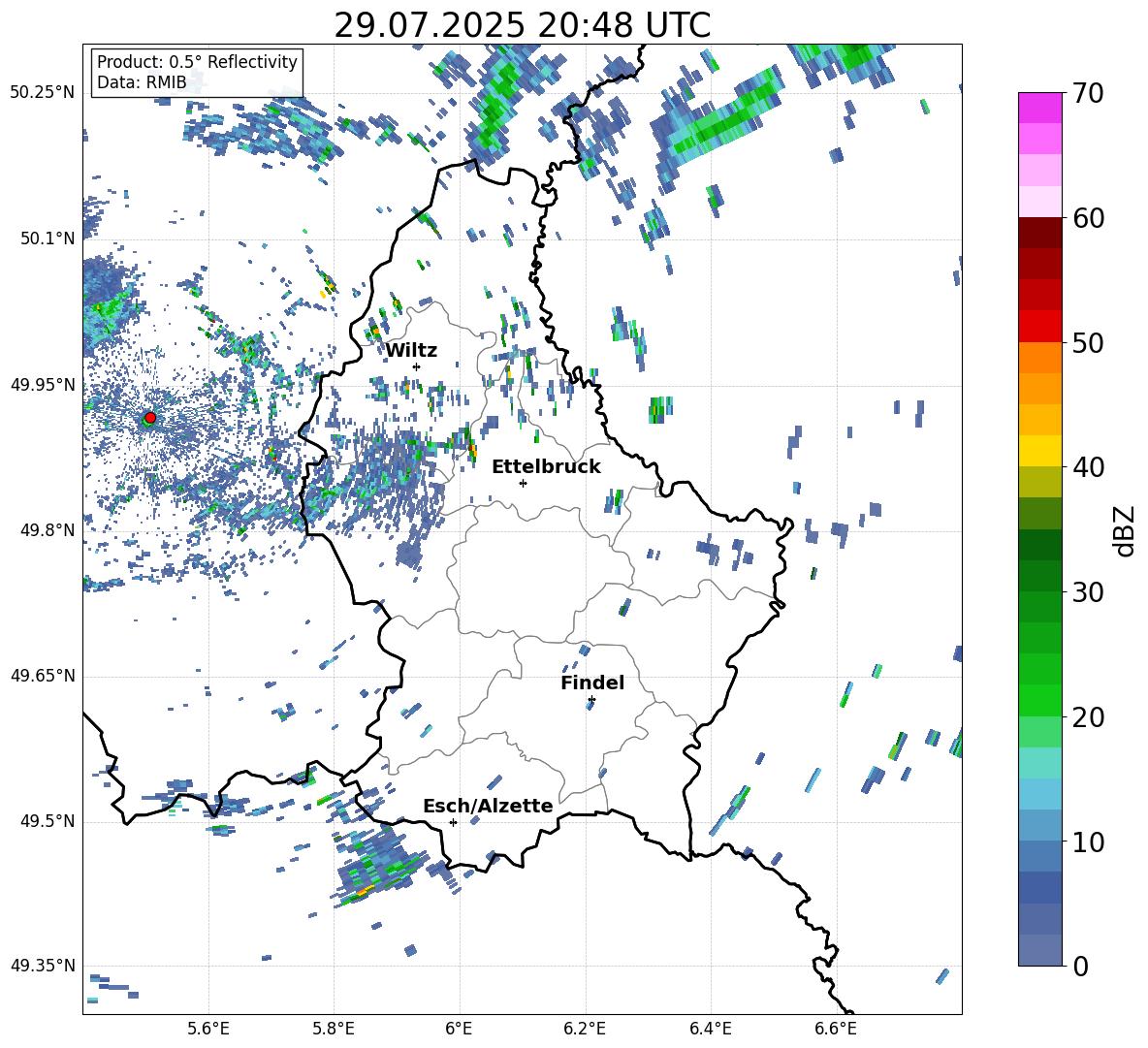Click the 0 colorbar tick label
The image size is (1148, 1048).
tap(1080, 966)
